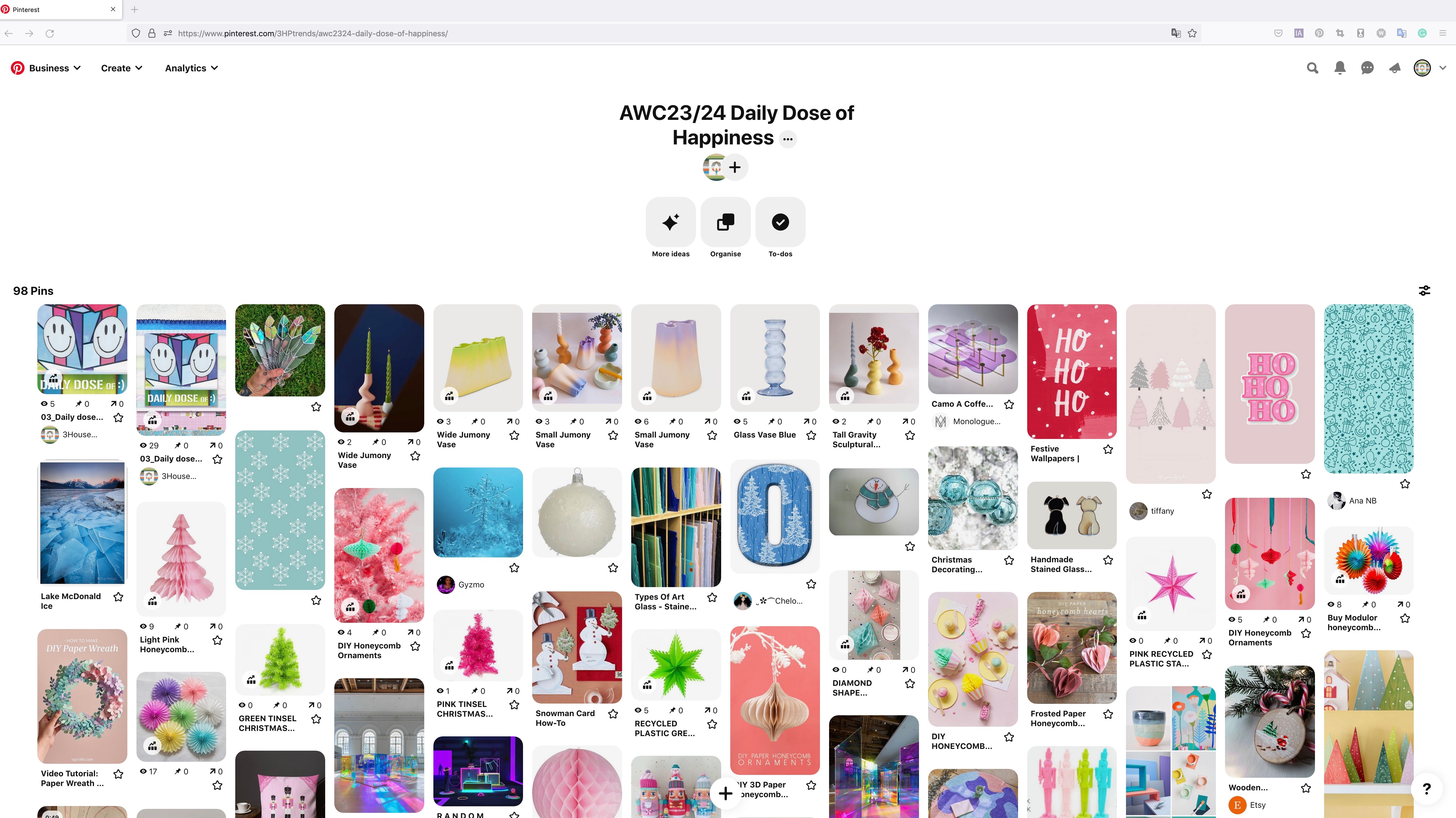Expand account chevron beside profile avatar
Image resolution: width=1456 pixels, height=818 pixels.
tap(1443, 68)
